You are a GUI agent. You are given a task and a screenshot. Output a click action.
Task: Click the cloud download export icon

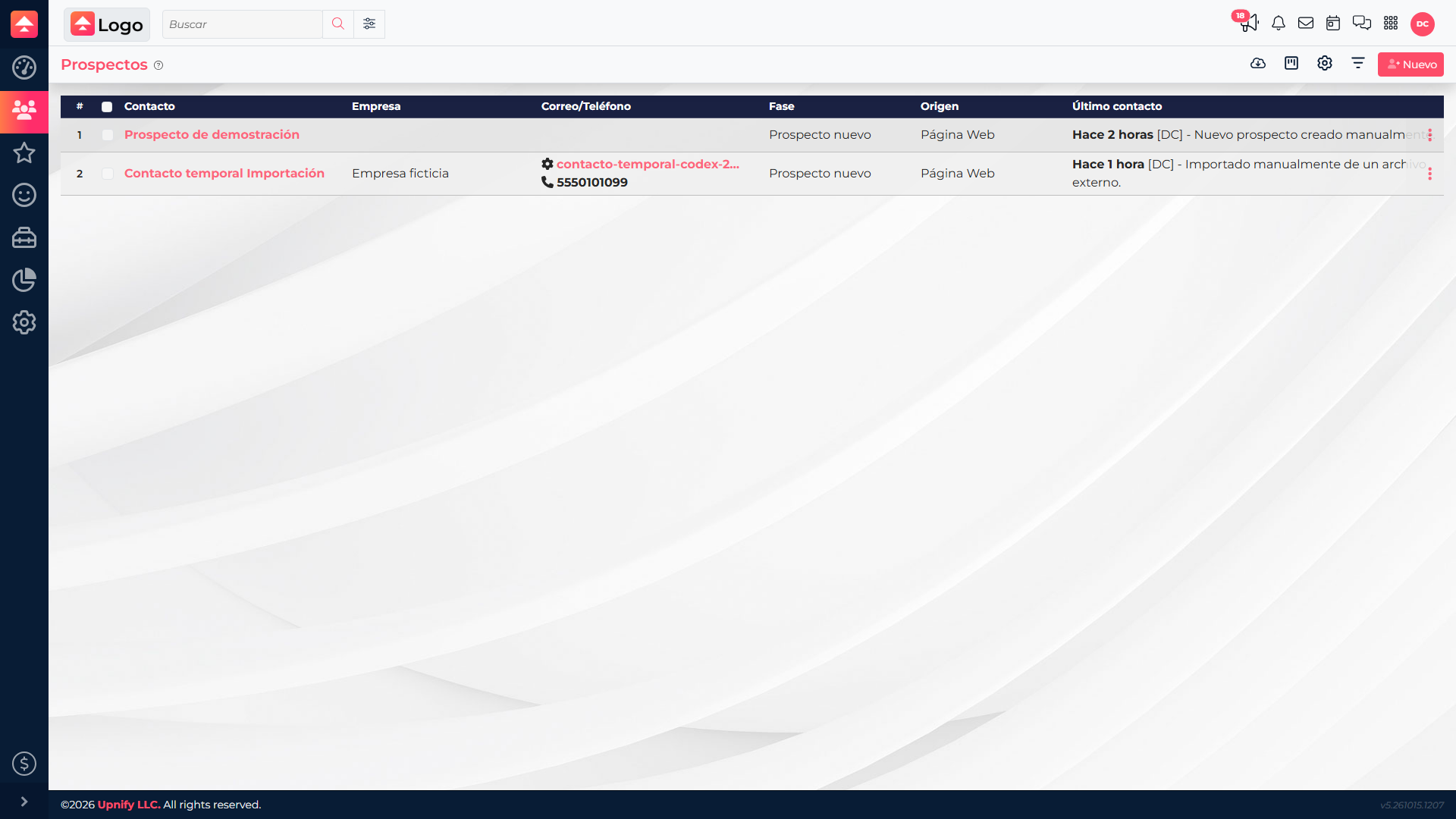tap(1258, 64)
